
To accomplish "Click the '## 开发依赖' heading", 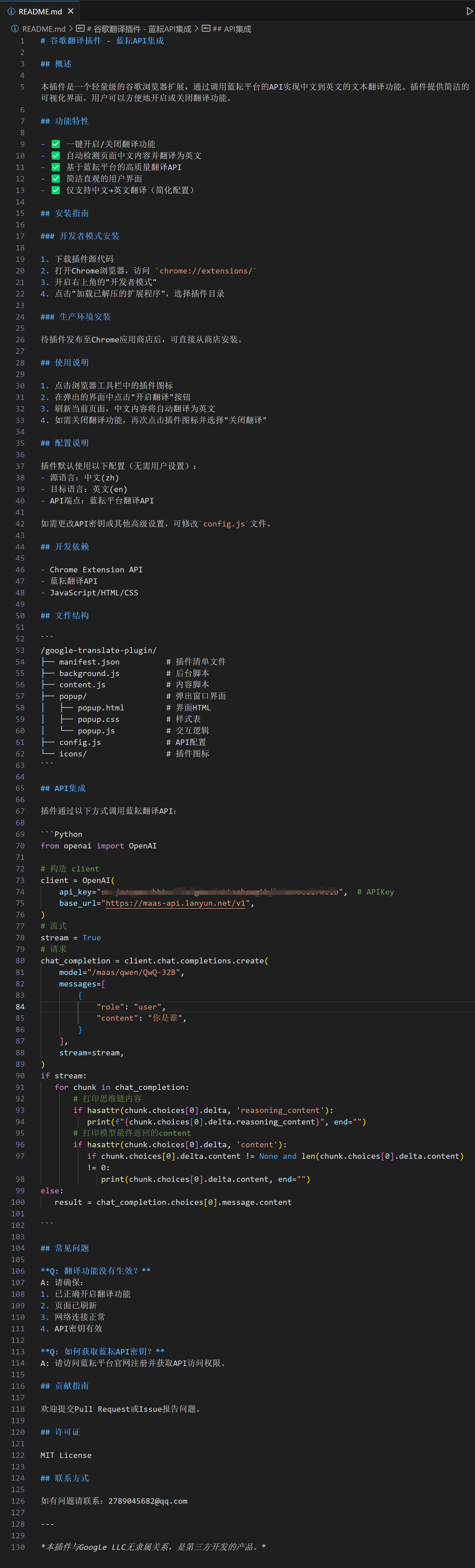I will pos(65,547).
